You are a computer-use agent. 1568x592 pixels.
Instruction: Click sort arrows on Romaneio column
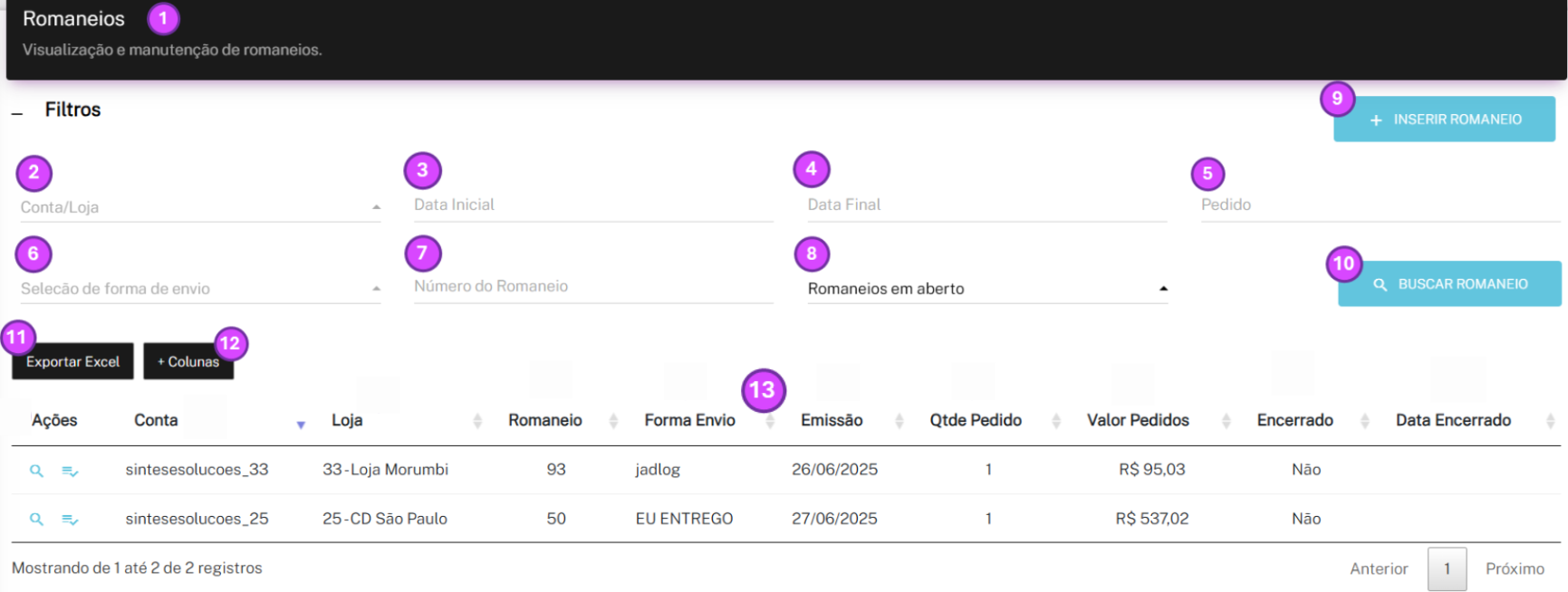[613, 421]
